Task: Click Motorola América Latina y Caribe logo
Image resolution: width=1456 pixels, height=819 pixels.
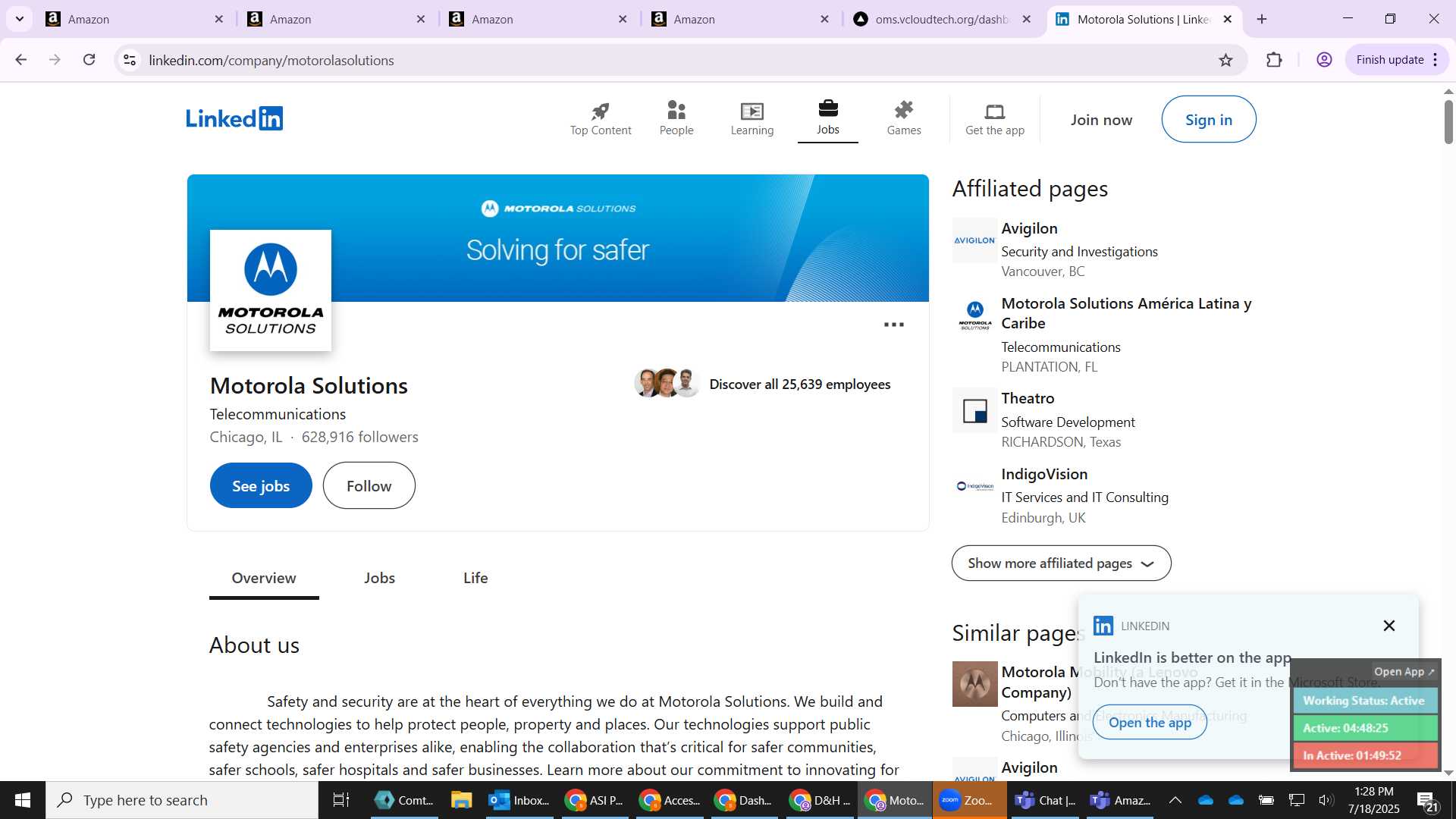Action: 974,315
